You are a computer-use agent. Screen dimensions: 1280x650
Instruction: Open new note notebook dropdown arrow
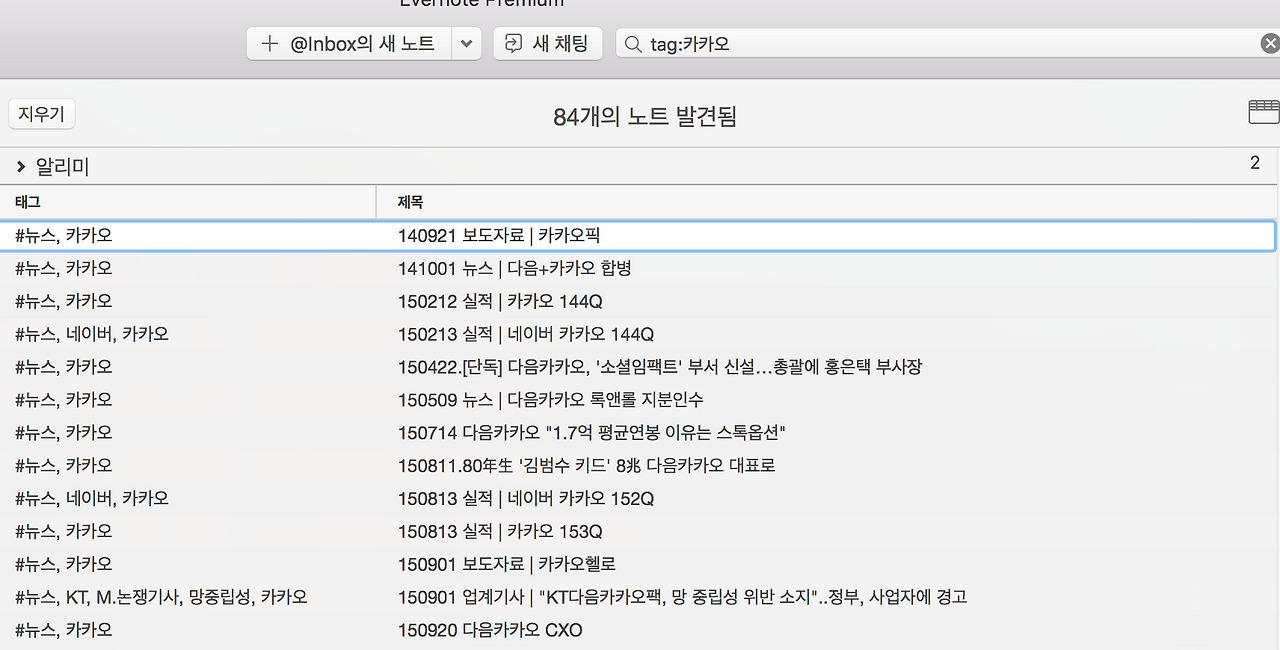tap(467, 44)
